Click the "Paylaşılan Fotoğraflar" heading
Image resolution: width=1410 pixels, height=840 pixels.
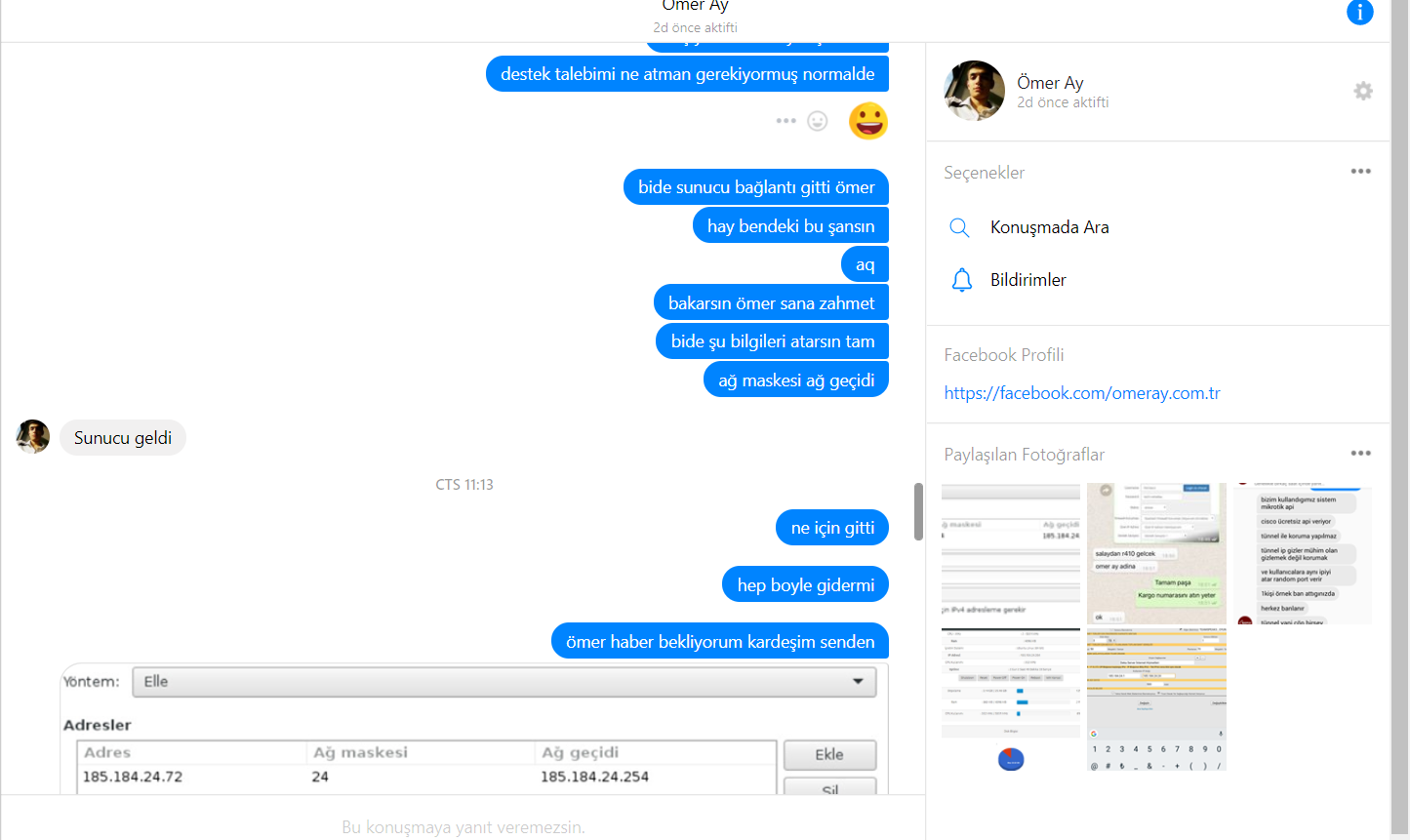click(x=1024, y=455)
